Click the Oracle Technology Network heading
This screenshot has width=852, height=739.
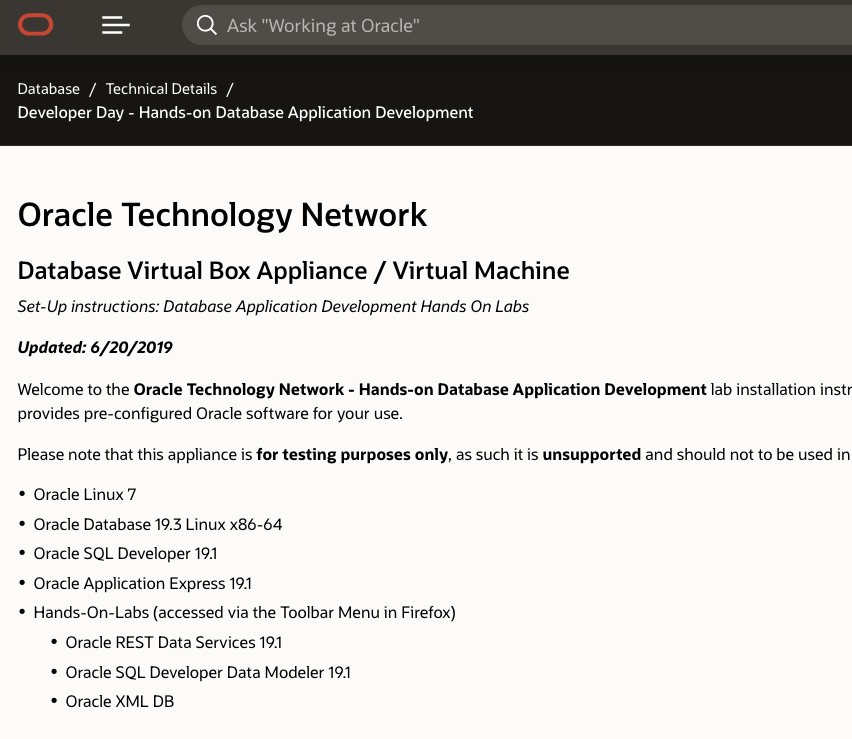tap(222, 214)
